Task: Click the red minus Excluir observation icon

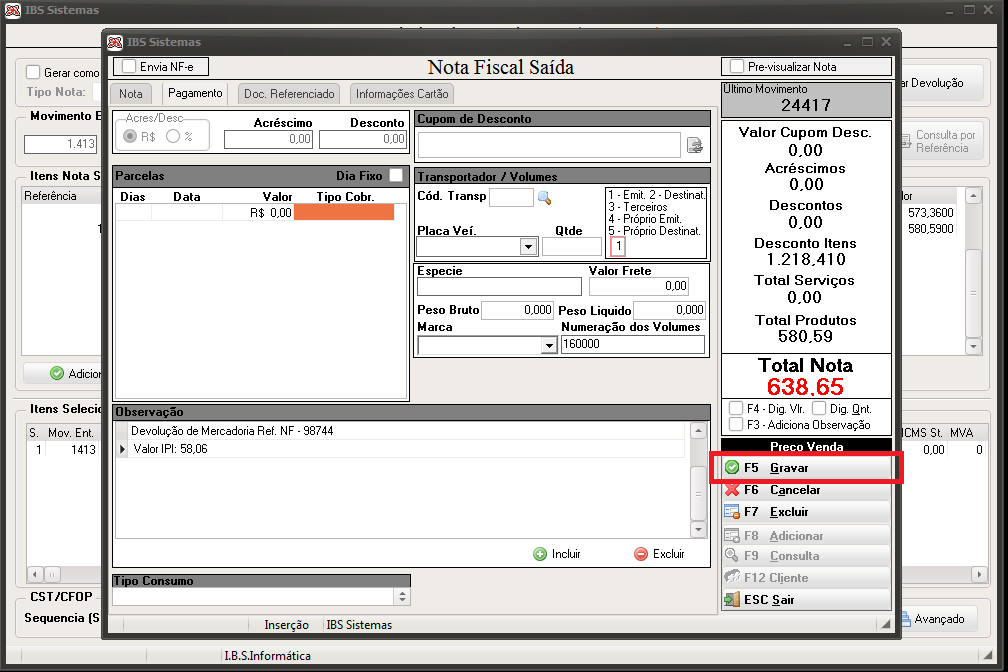Action: (641, 554)
